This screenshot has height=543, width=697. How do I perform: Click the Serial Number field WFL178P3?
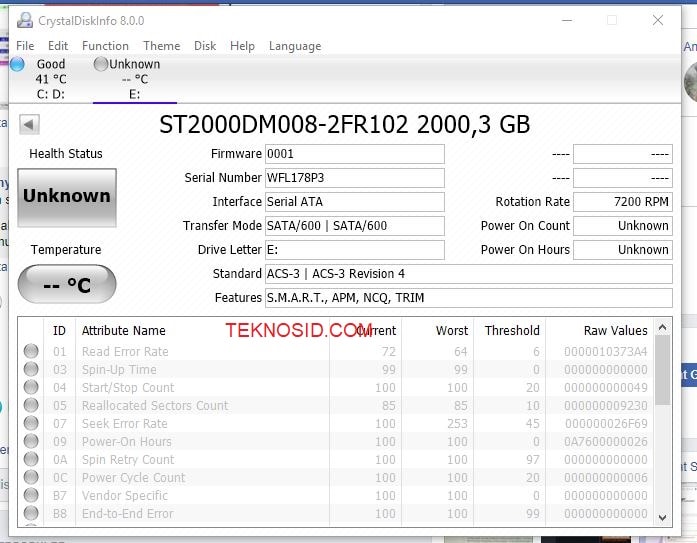click(x=355, y=178)
